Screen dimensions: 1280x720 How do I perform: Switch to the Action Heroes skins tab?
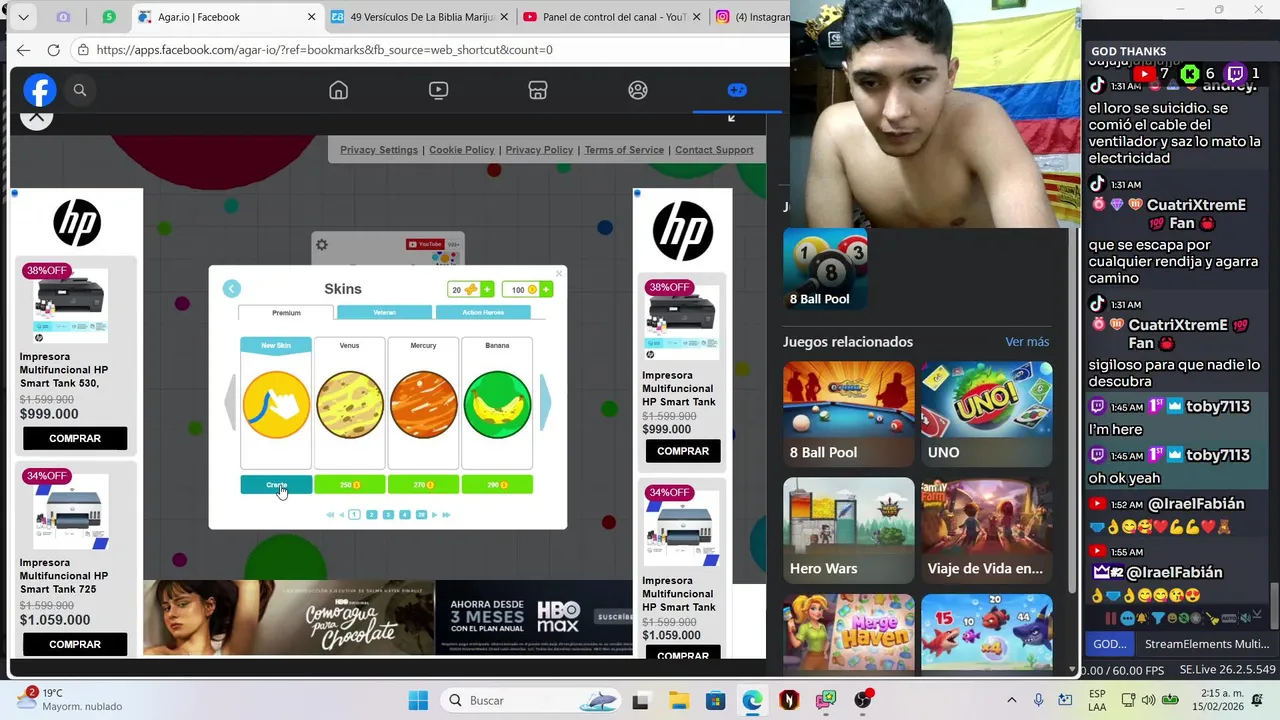483,313
